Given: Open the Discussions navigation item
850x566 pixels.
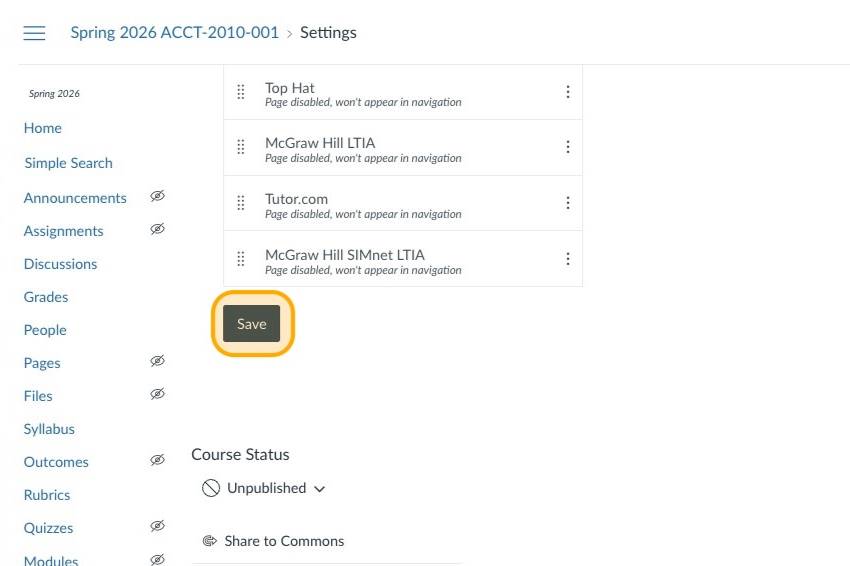Looking at the screenshot, I should click(60, 264).
